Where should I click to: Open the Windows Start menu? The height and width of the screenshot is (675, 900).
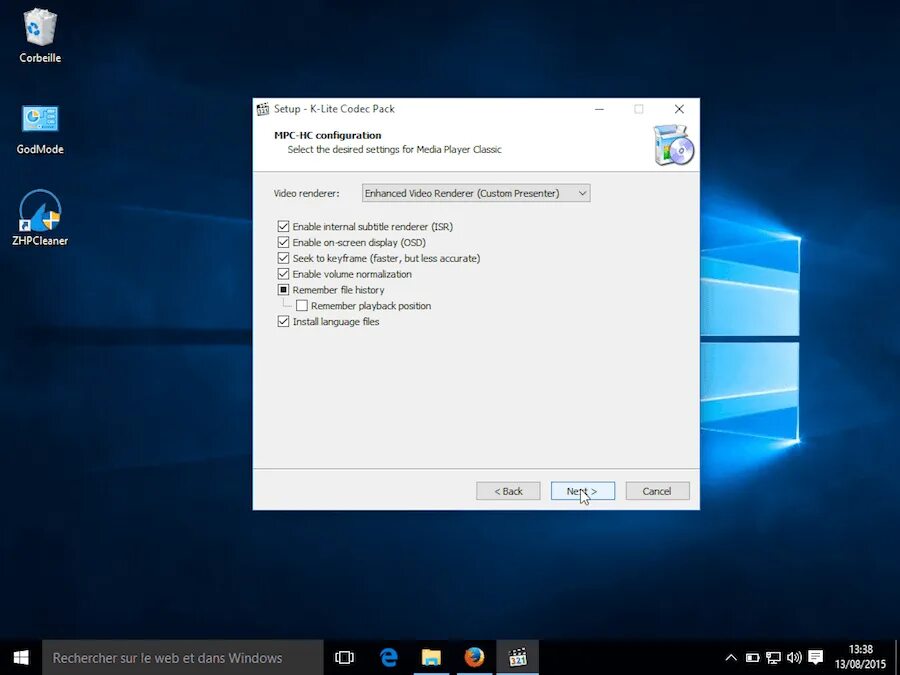21,658
